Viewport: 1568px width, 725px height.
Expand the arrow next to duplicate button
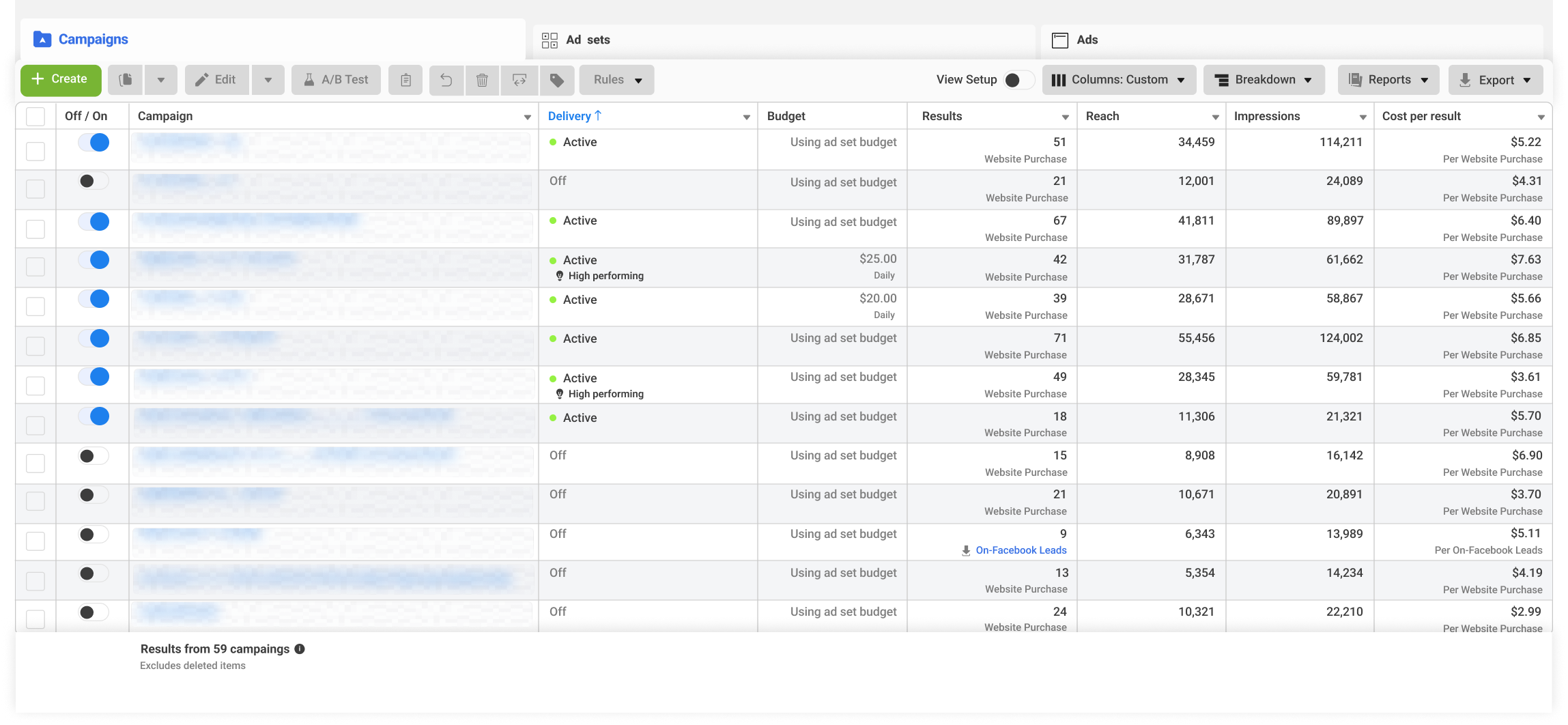point(161,80)
